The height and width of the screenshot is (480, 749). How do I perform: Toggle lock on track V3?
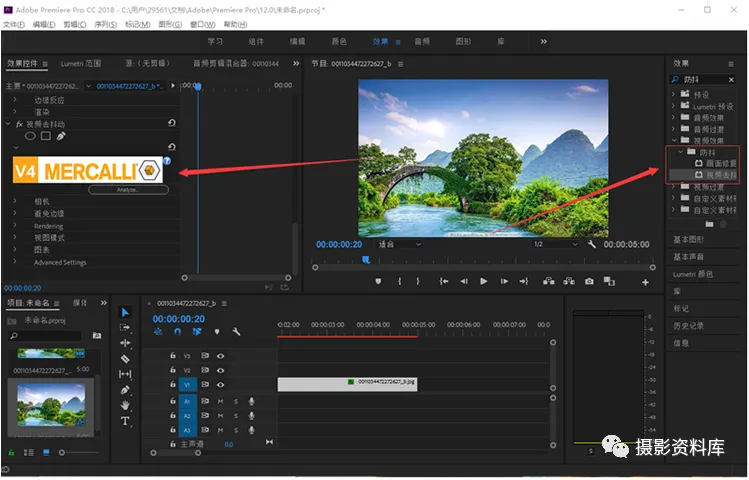pyautogui.click(x=172, y=355)
